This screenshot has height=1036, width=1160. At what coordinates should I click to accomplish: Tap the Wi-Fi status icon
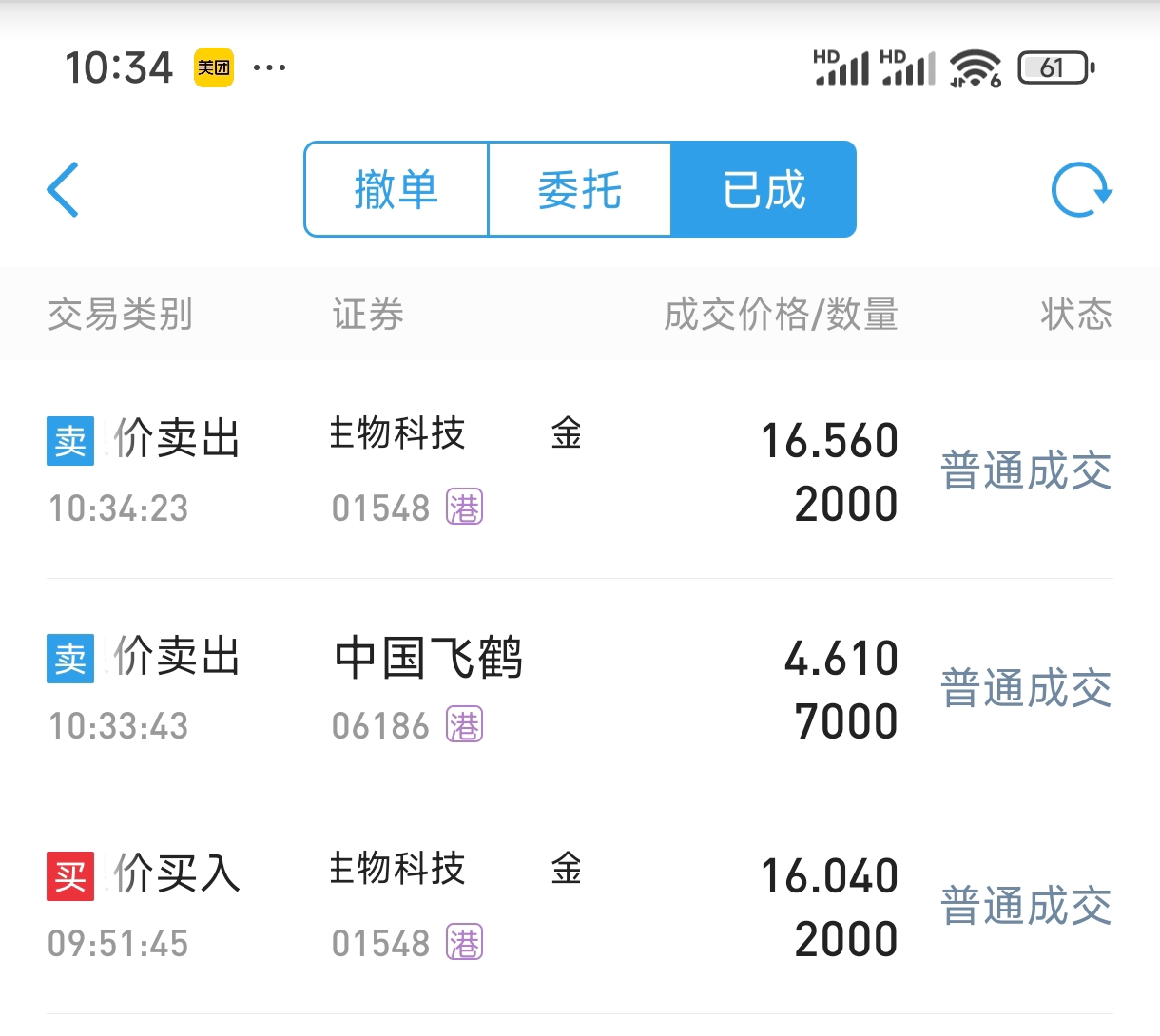(x=976, y=67)
